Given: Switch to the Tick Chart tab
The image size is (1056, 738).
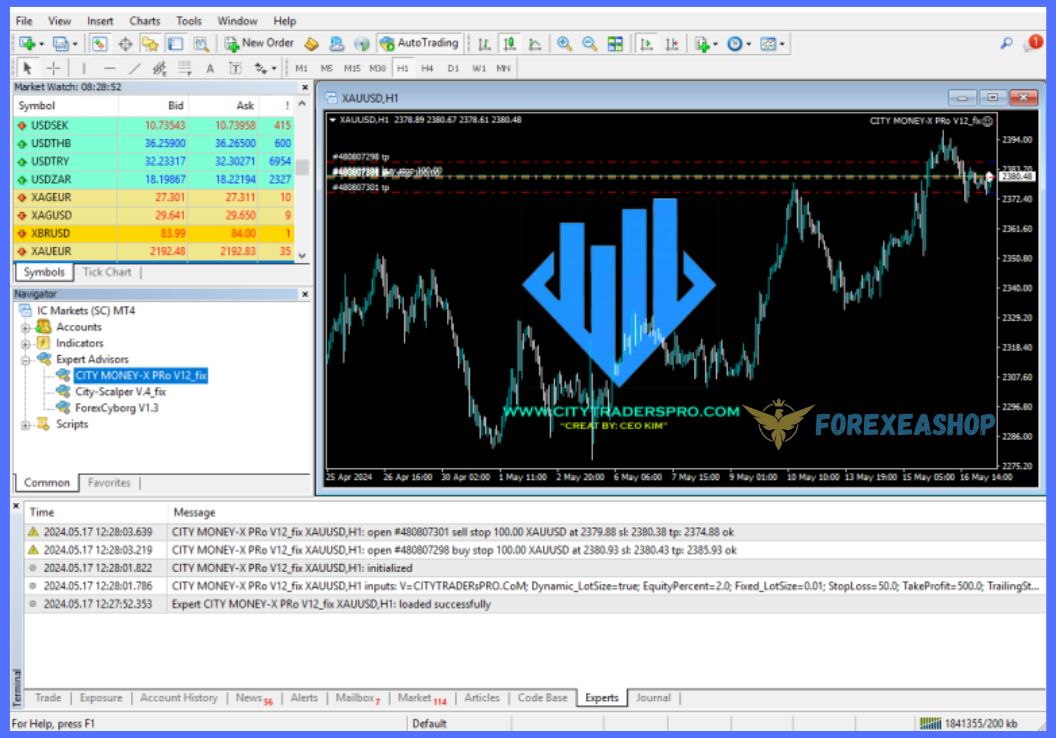Looking at the screenshot, I should click(107, 272).
